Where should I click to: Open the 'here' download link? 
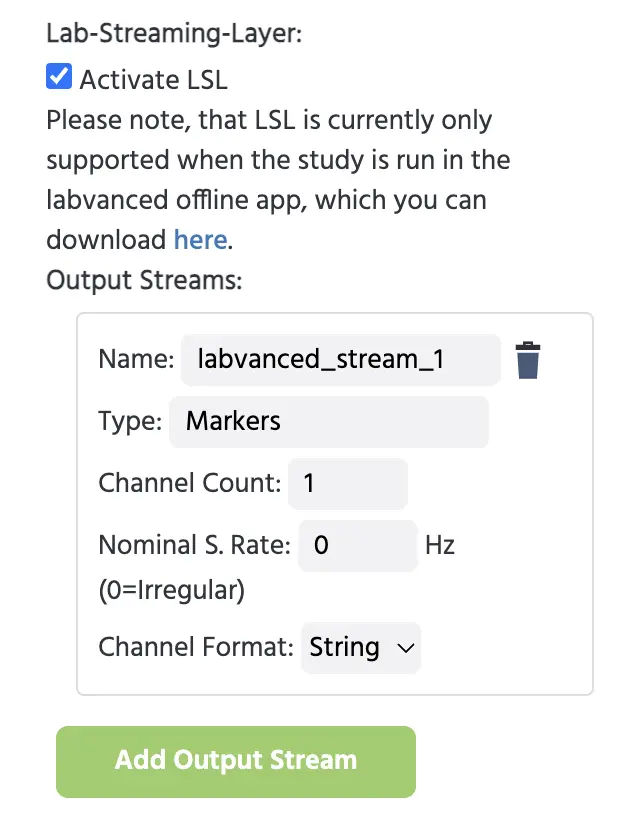pyautogui.click(x=200, y=239)
